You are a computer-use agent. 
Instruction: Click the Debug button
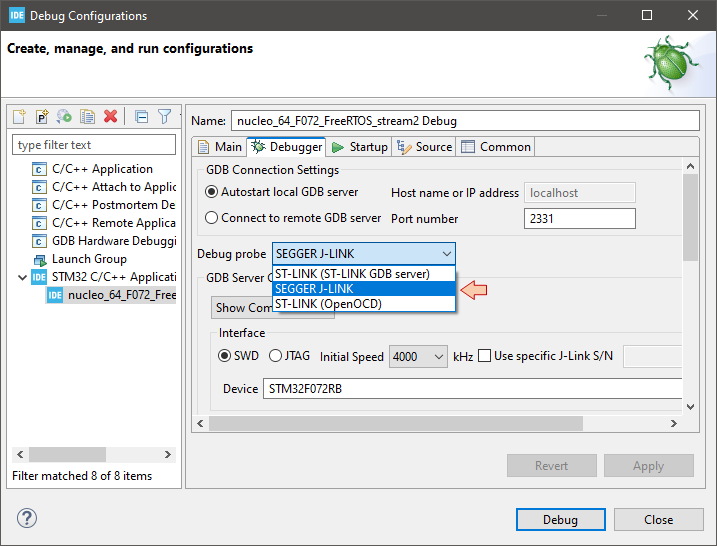pos(561,519)
